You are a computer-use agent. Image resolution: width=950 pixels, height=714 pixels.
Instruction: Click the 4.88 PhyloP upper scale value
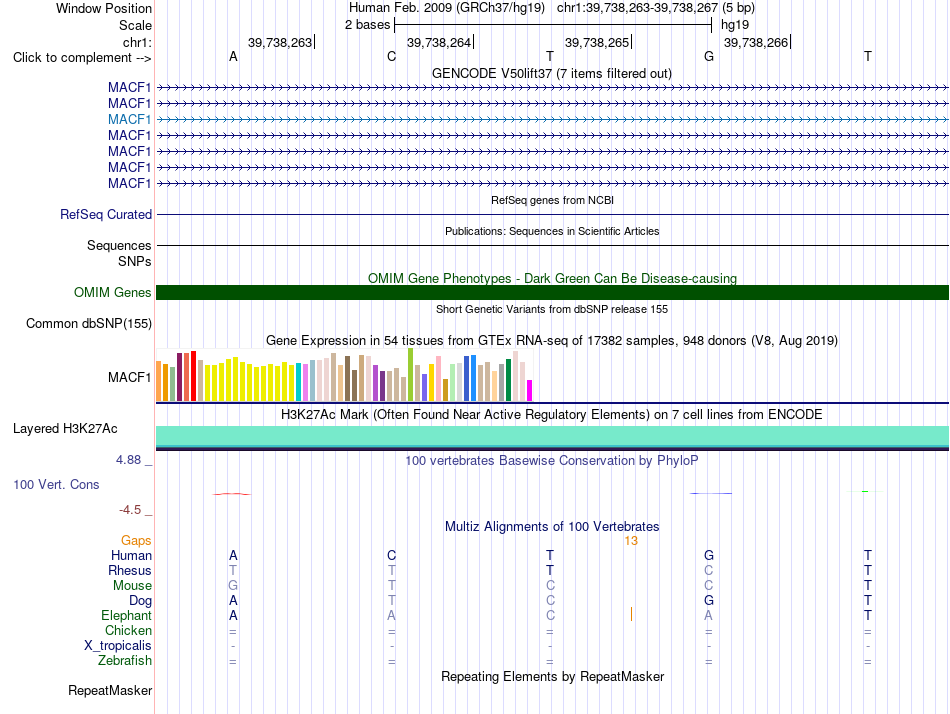coord(128,460)
